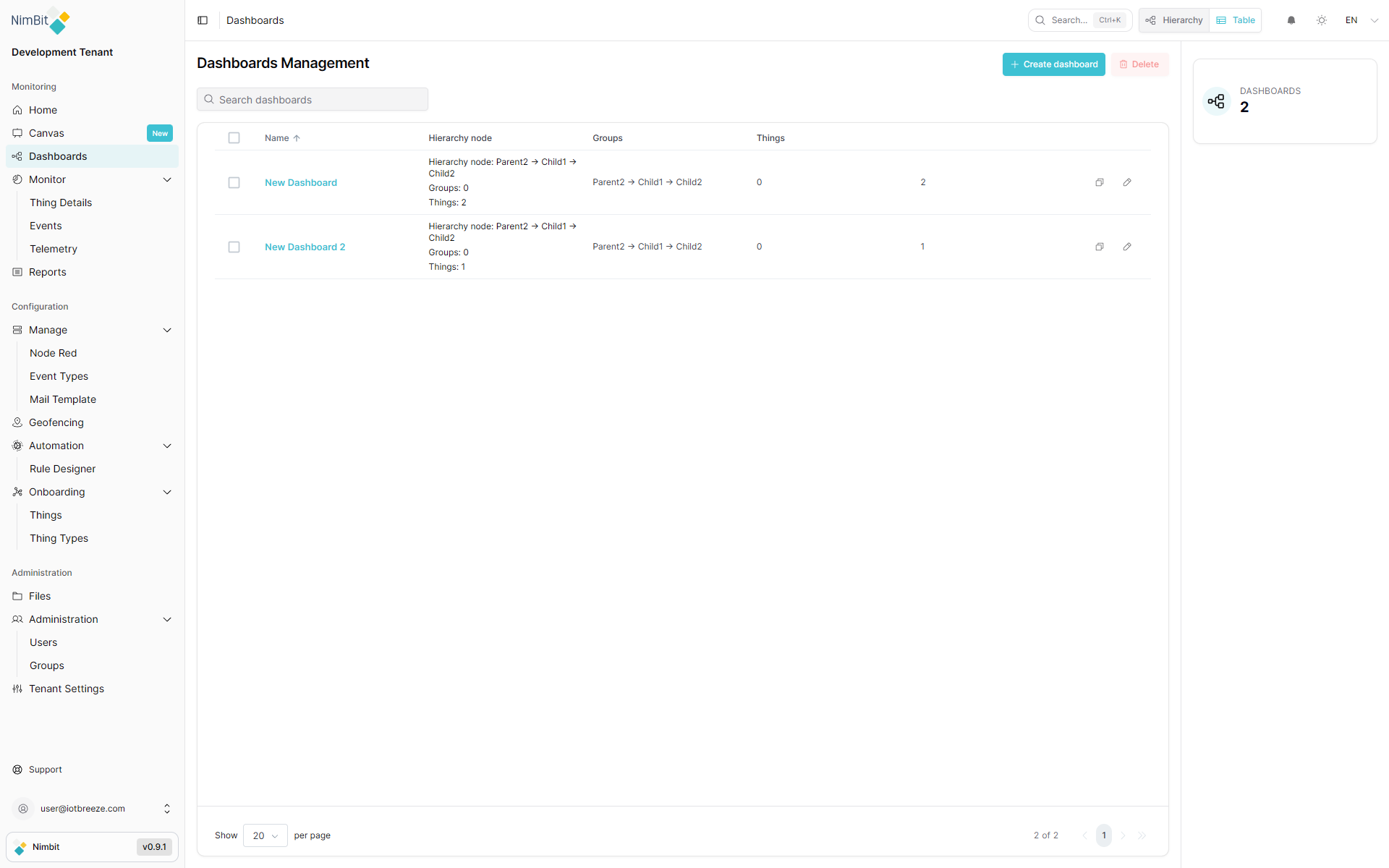1389x868 pixels.
Task: Open the New Dashboard 2 link
Action: [x=305, y=247]
